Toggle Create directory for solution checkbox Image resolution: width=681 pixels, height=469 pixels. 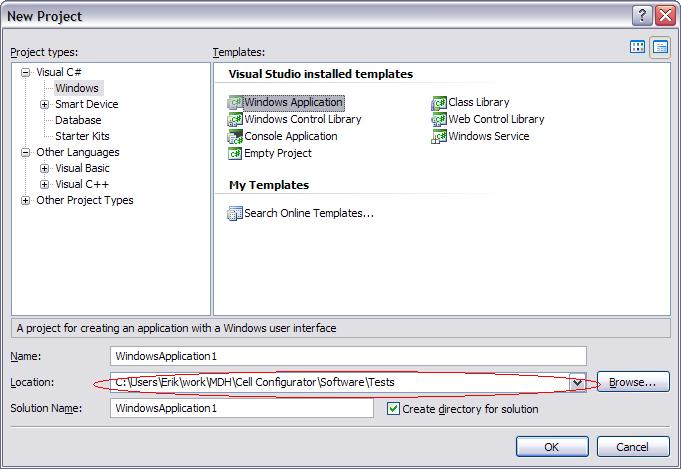pyautogui.click(x=393, y=409)
